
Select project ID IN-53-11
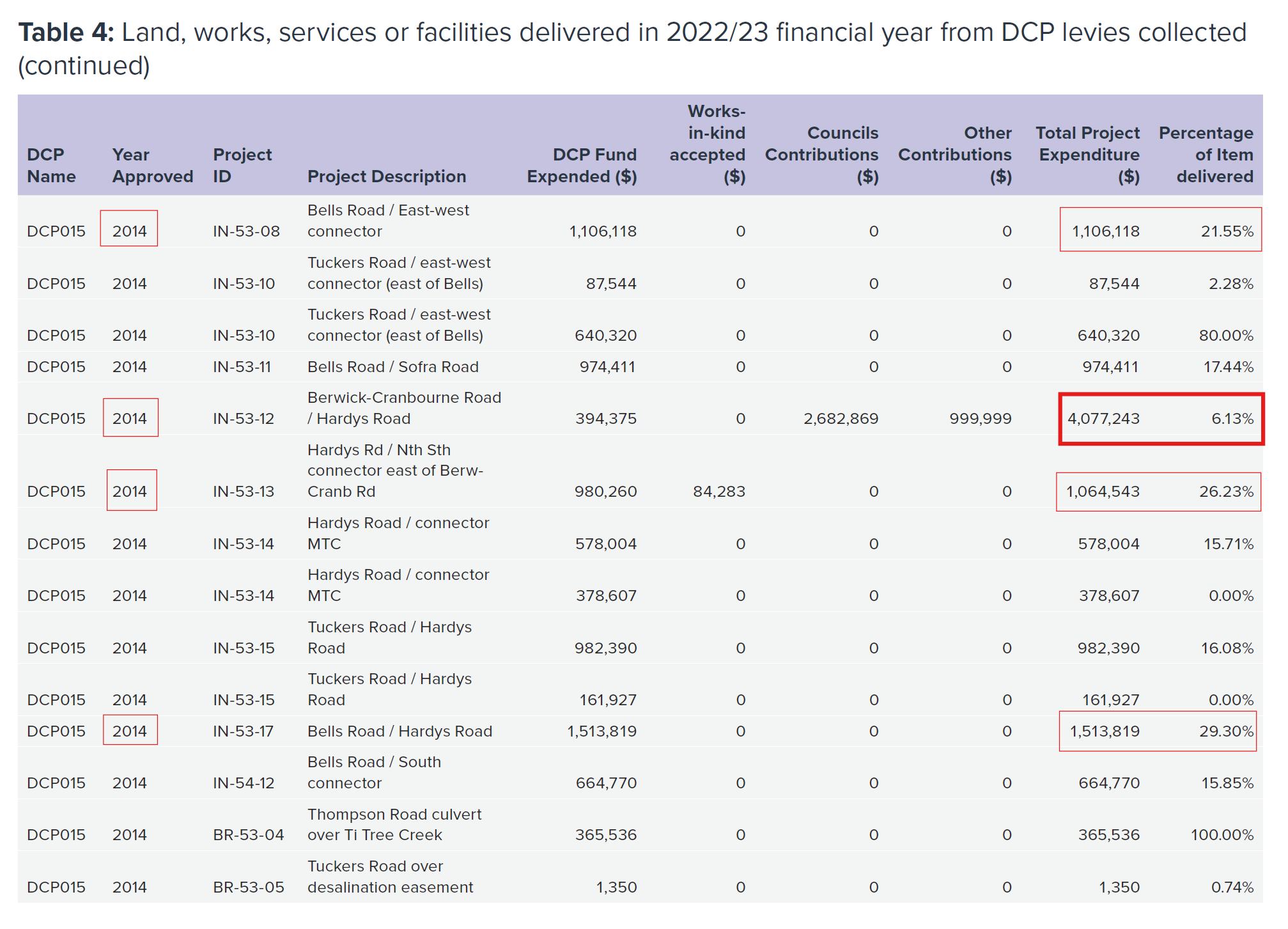pos(242,367)
